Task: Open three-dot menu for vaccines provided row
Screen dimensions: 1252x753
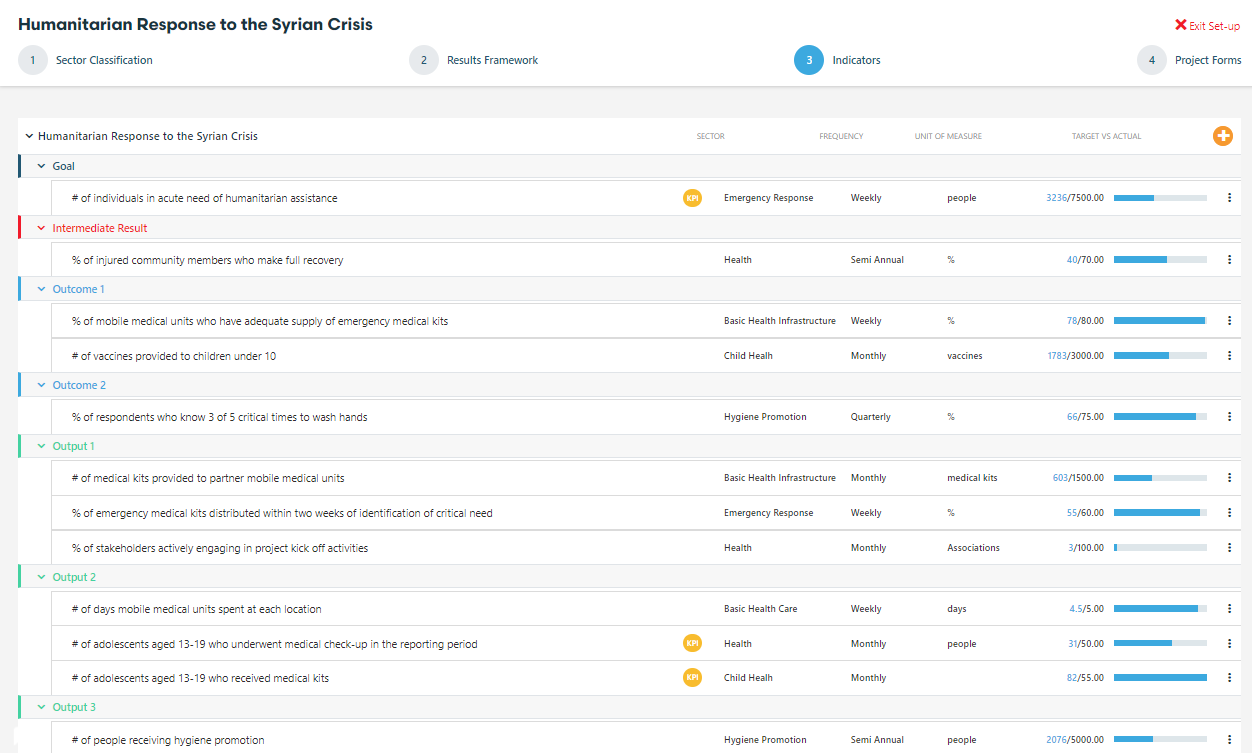Action: pos(1229,356)
